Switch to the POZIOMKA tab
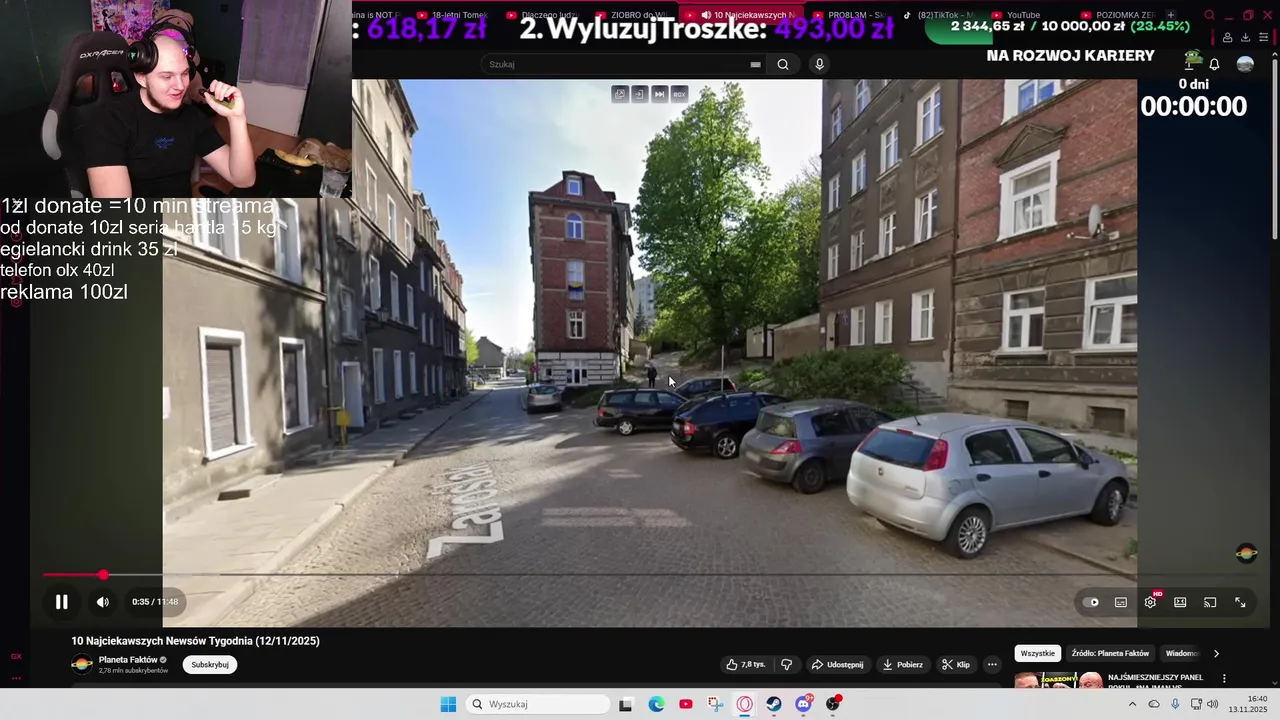Screen dimensions: 1280x720 click(1120, 15)
